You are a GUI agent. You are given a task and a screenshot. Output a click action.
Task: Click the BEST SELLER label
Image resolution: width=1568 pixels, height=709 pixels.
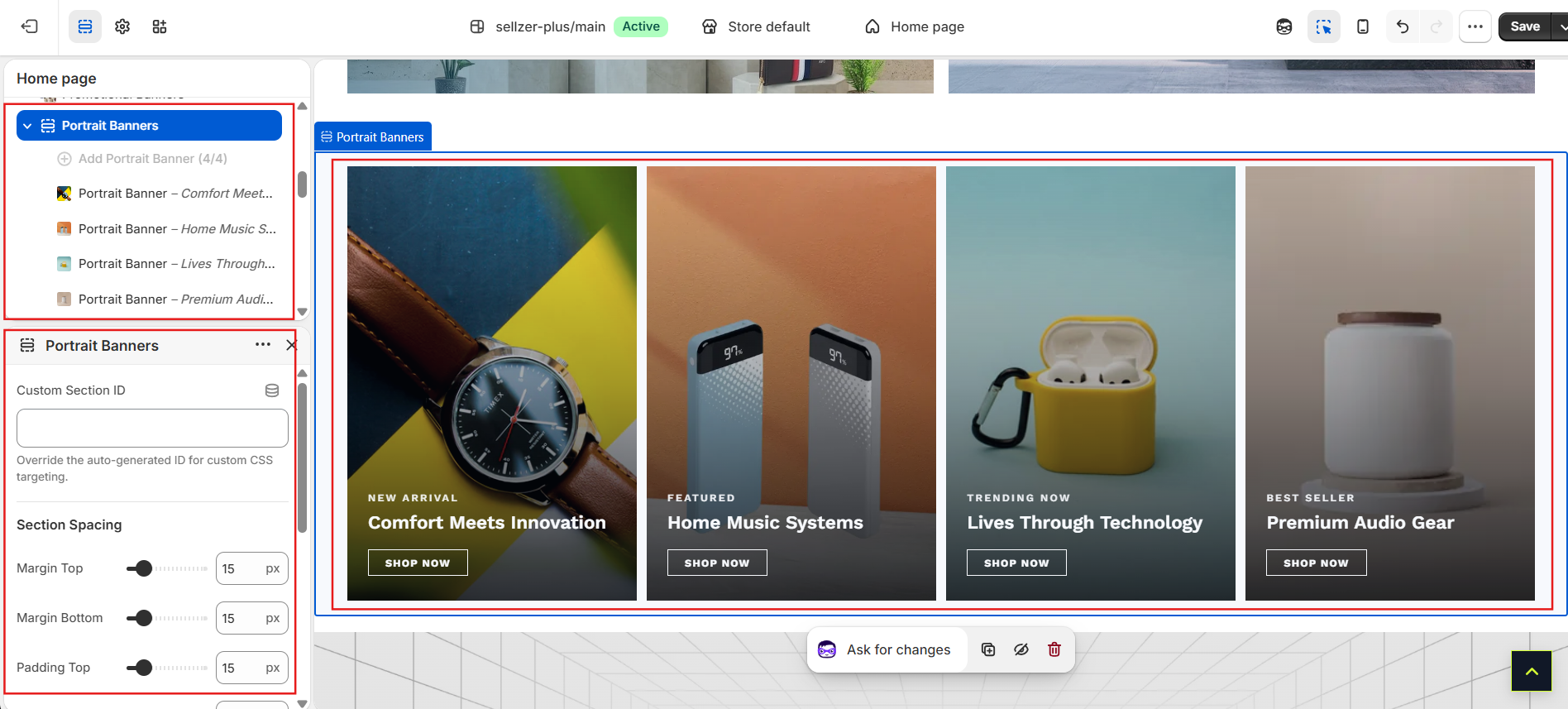point(1311,498)
